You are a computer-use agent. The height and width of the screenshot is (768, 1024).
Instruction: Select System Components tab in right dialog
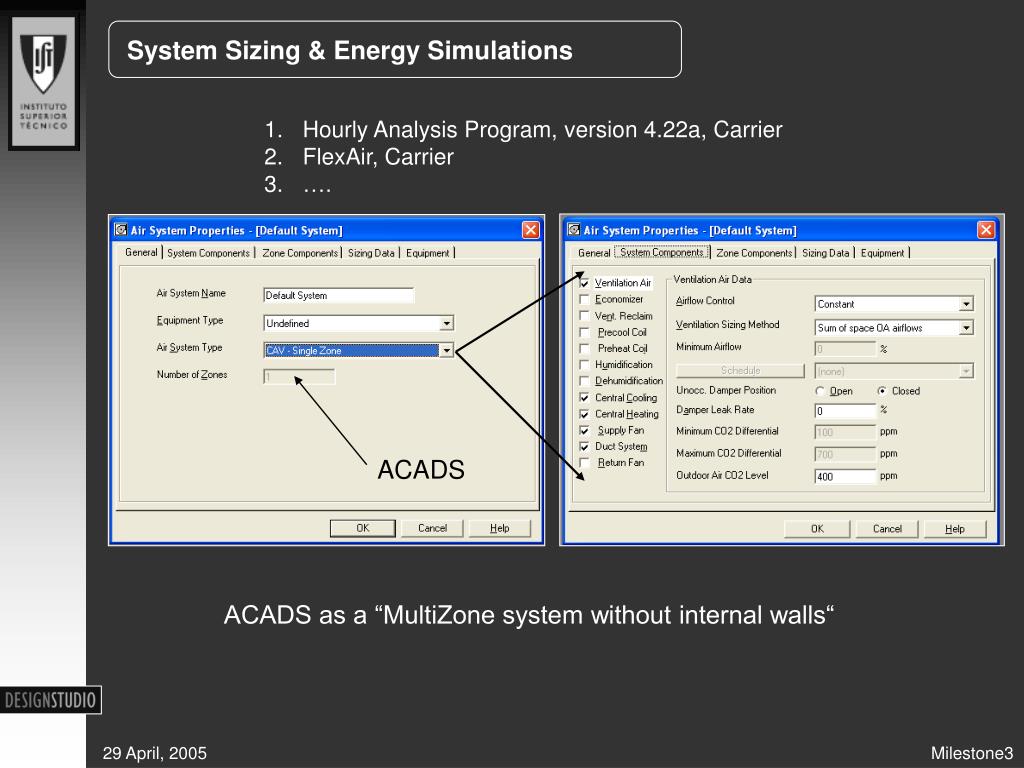[662, 252]
